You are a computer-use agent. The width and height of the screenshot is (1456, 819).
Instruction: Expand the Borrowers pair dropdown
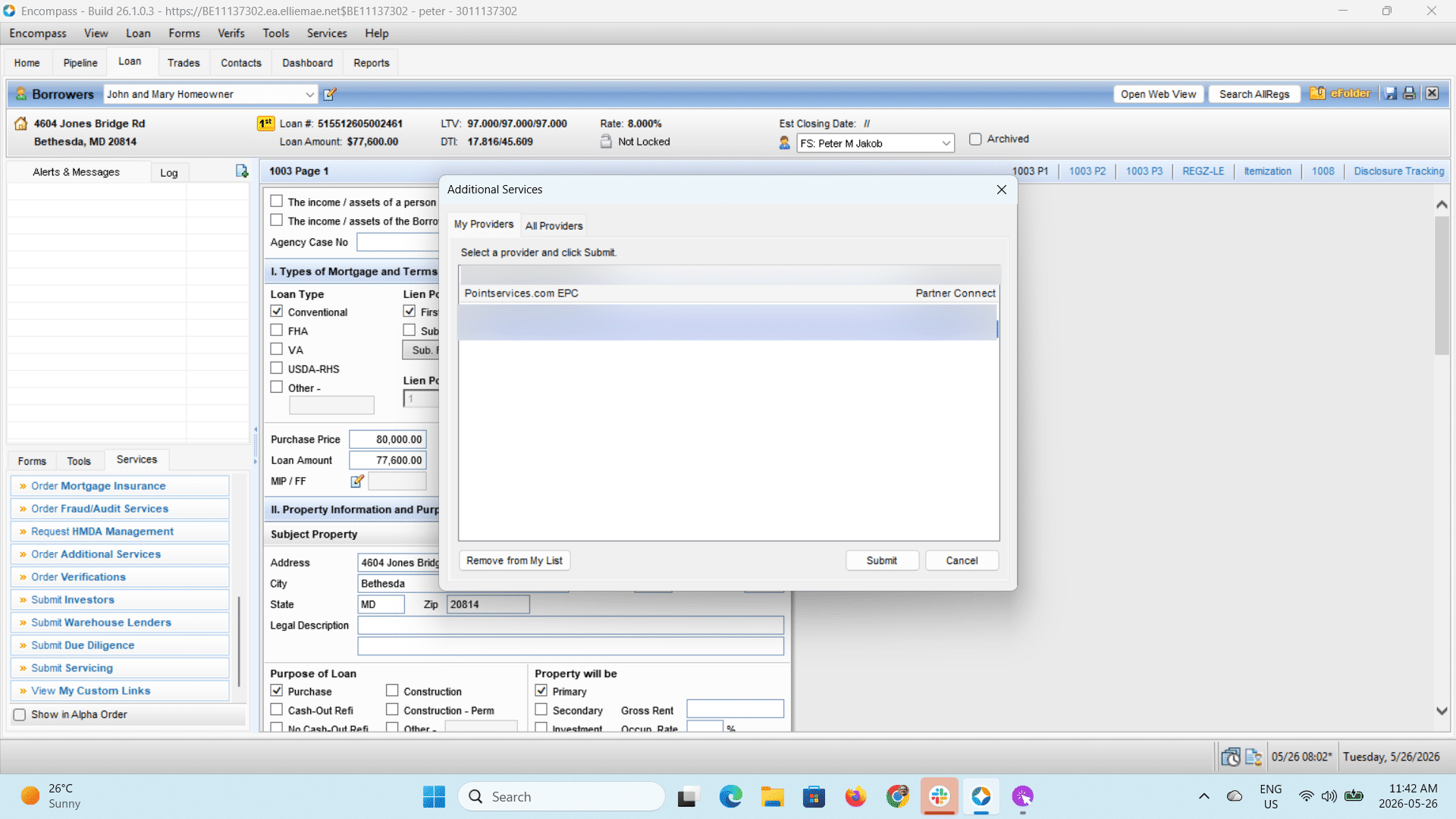(x=309, y=94)
